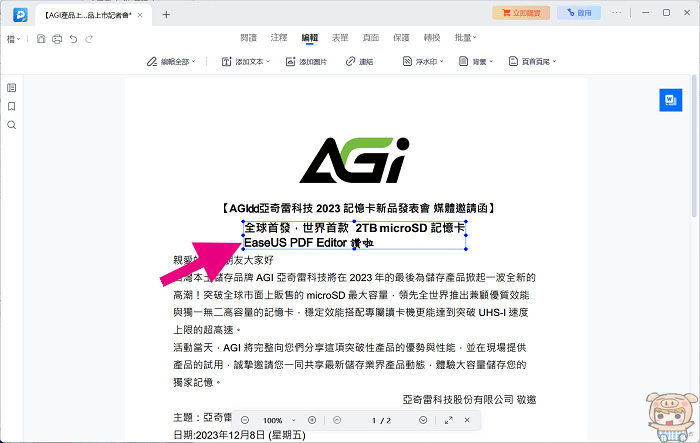The width and height of the screenshot is (700, 443).
Task: Switch to the 頁面 page tab
Action: click(371, 38)
